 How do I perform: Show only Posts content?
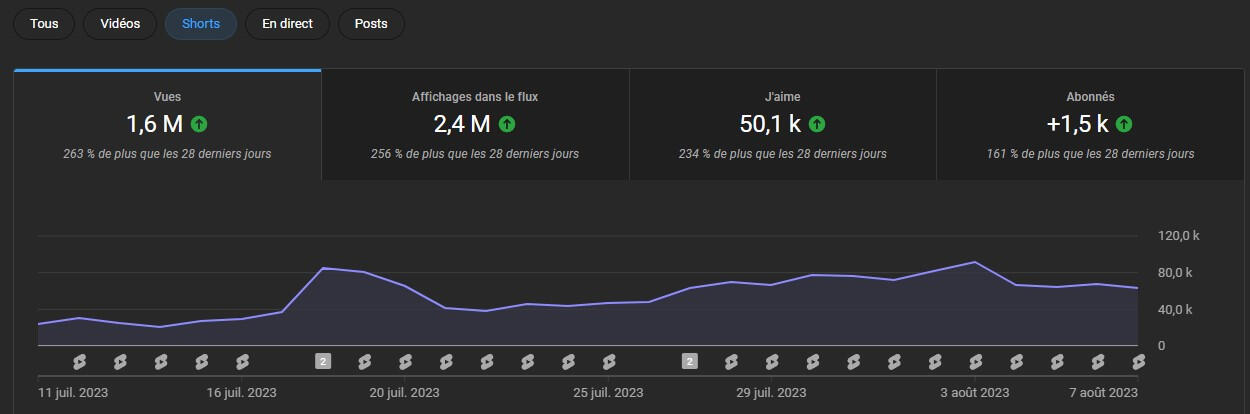point(371,24)
